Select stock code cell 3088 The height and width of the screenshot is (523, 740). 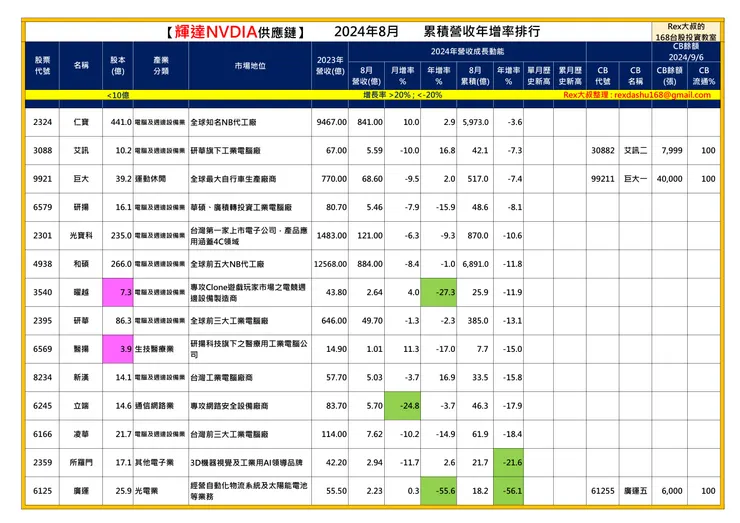tap(42, 151)
